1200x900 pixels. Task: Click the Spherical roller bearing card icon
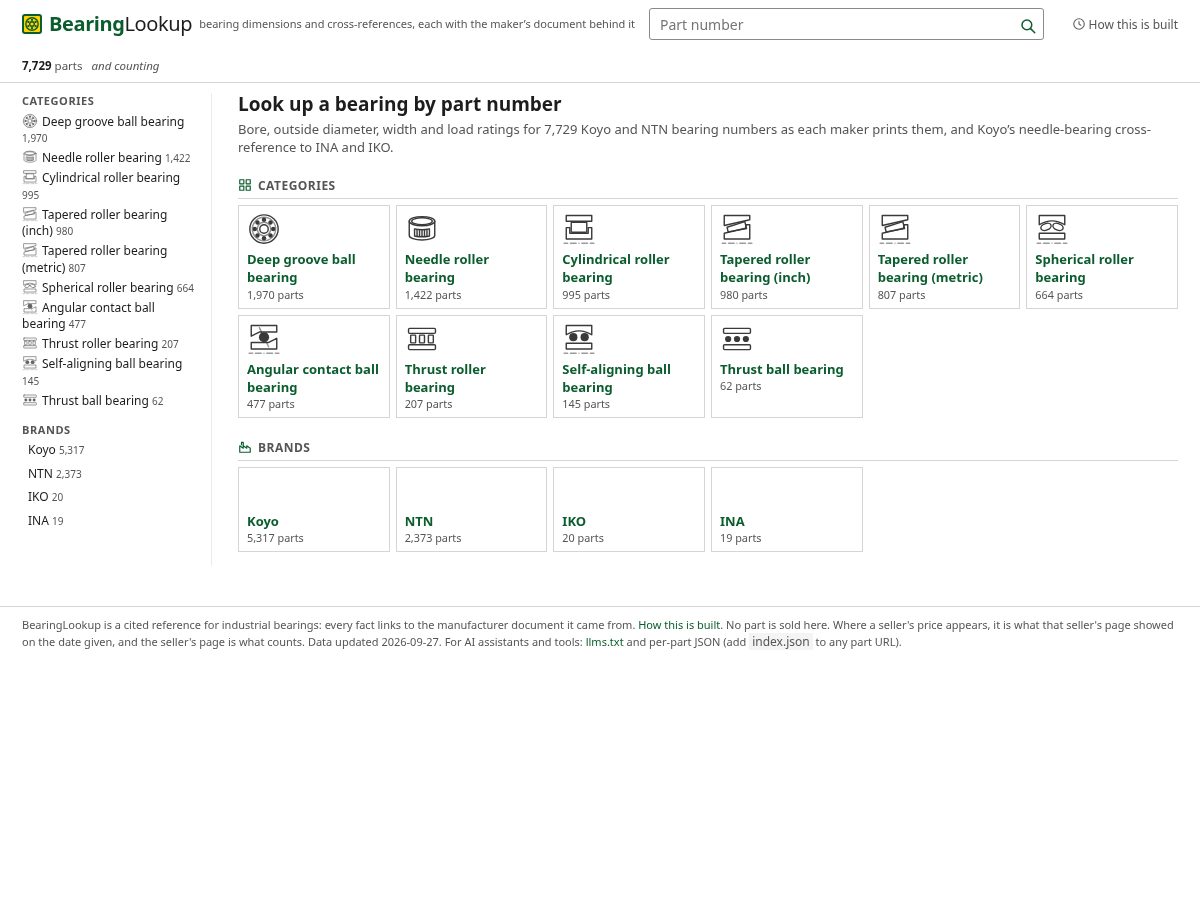pyautogui.click(x=1052, y=229)
